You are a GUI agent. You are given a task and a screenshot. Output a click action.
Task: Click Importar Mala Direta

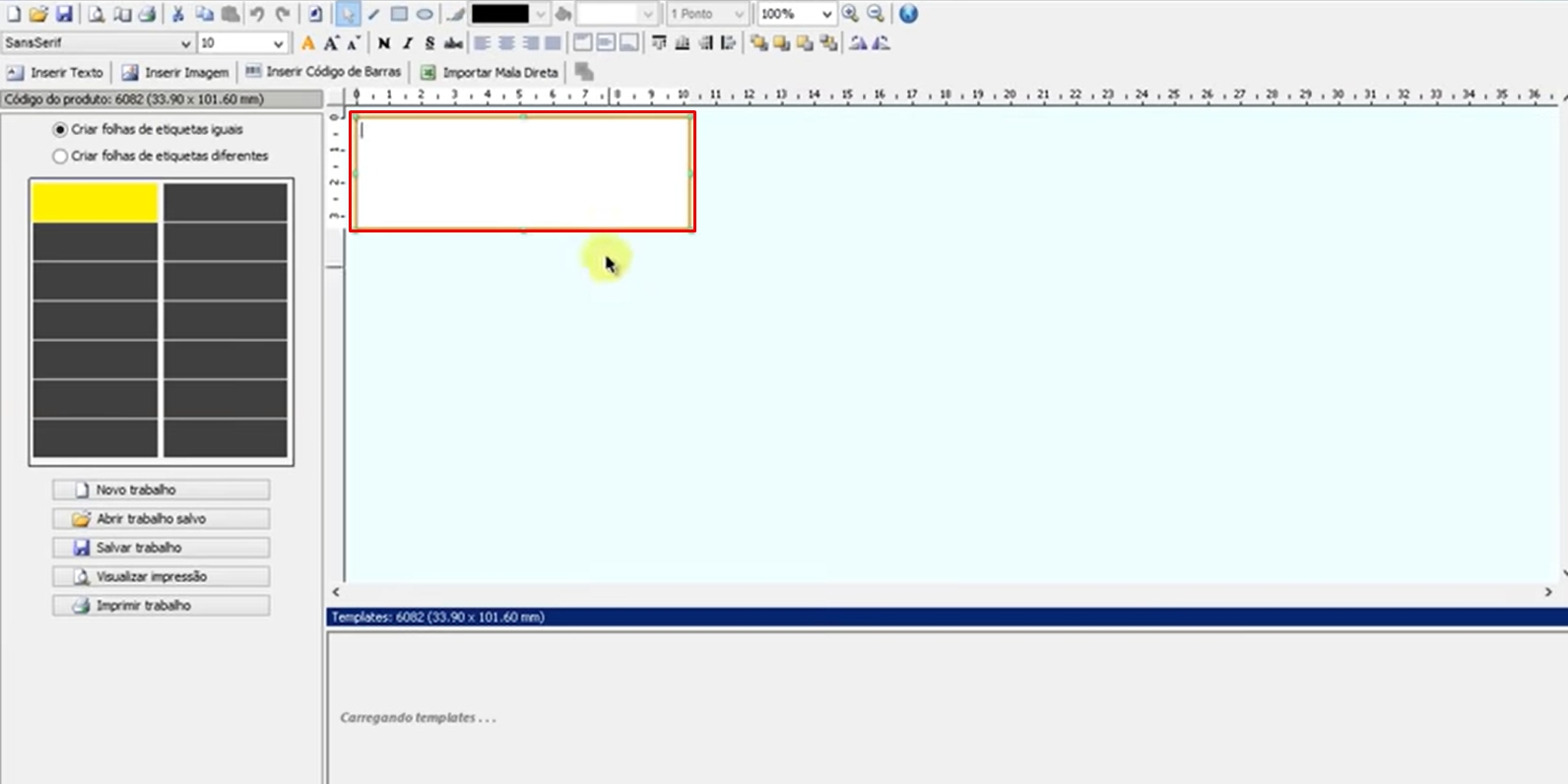(x=490, y=72)
